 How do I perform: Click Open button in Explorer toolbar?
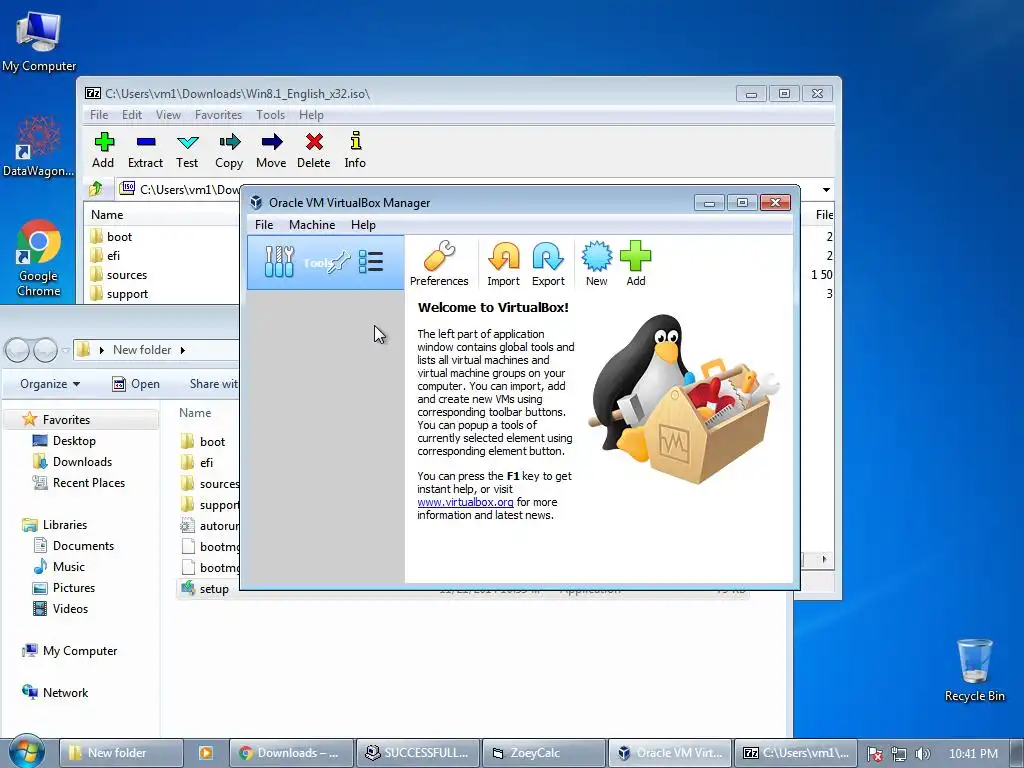tap(136, 384)
